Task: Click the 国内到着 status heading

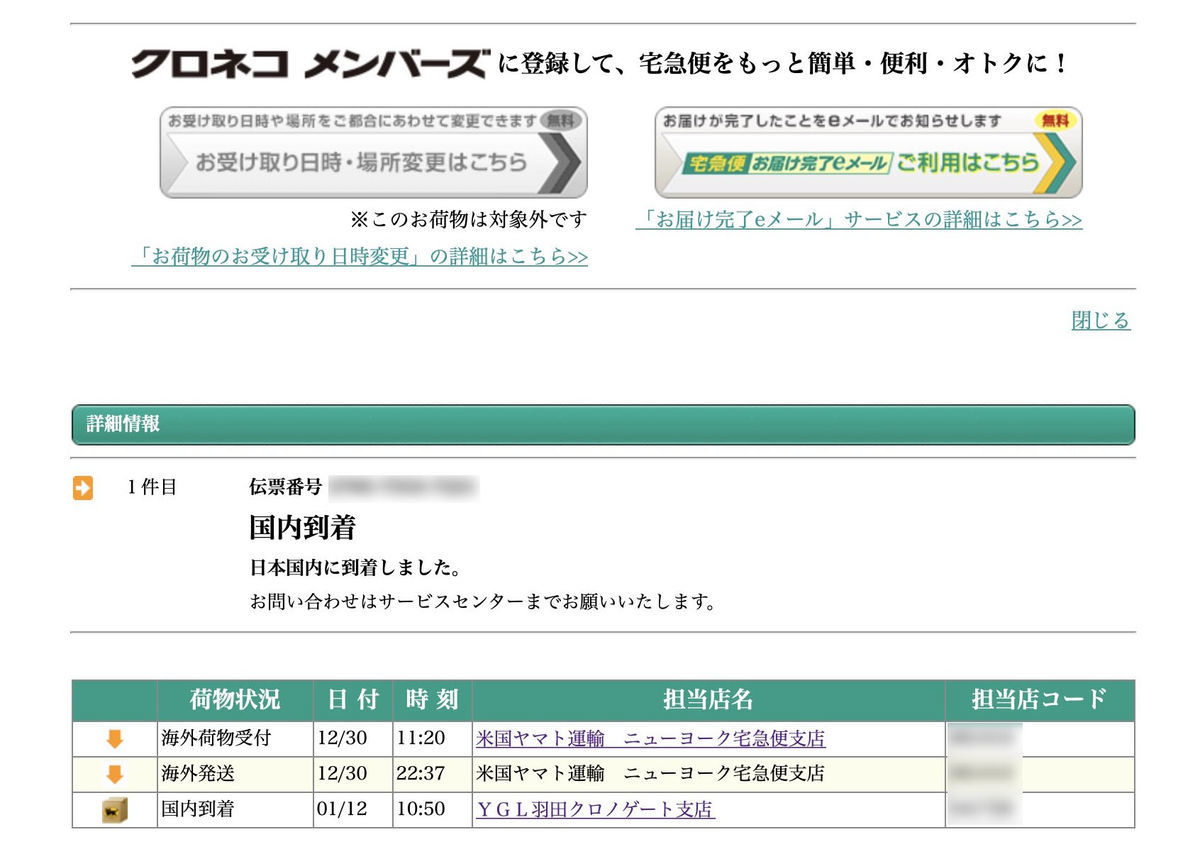Action: (x=302, y=528)
